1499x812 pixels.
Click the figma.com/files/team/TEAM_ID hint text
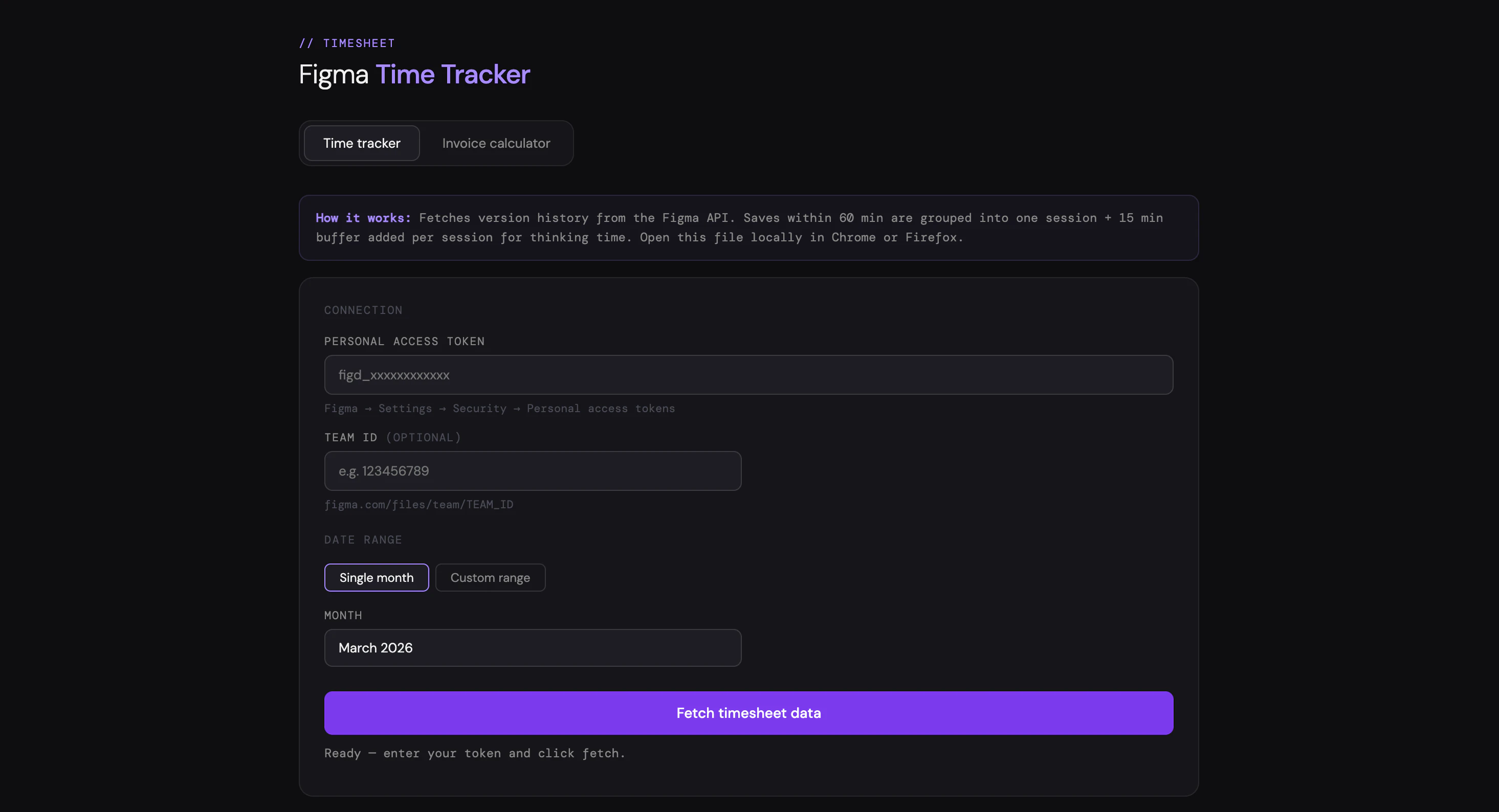click(x=419, y=504)
